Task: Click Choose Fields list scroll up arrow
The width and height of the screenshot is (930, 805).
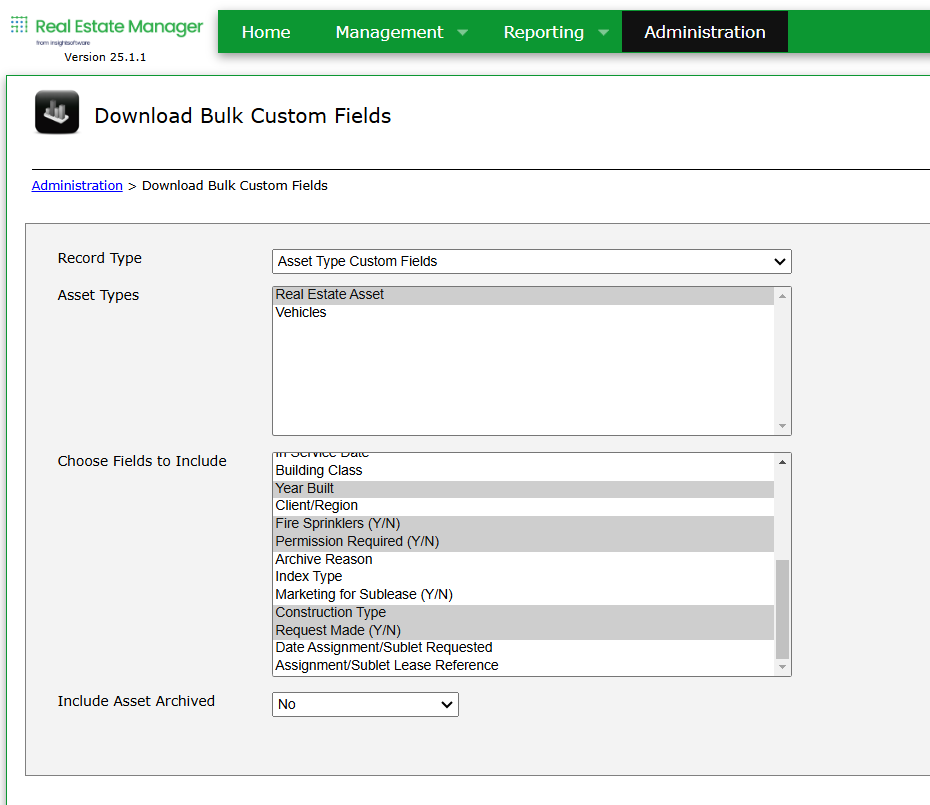Action: pos(782,462)
